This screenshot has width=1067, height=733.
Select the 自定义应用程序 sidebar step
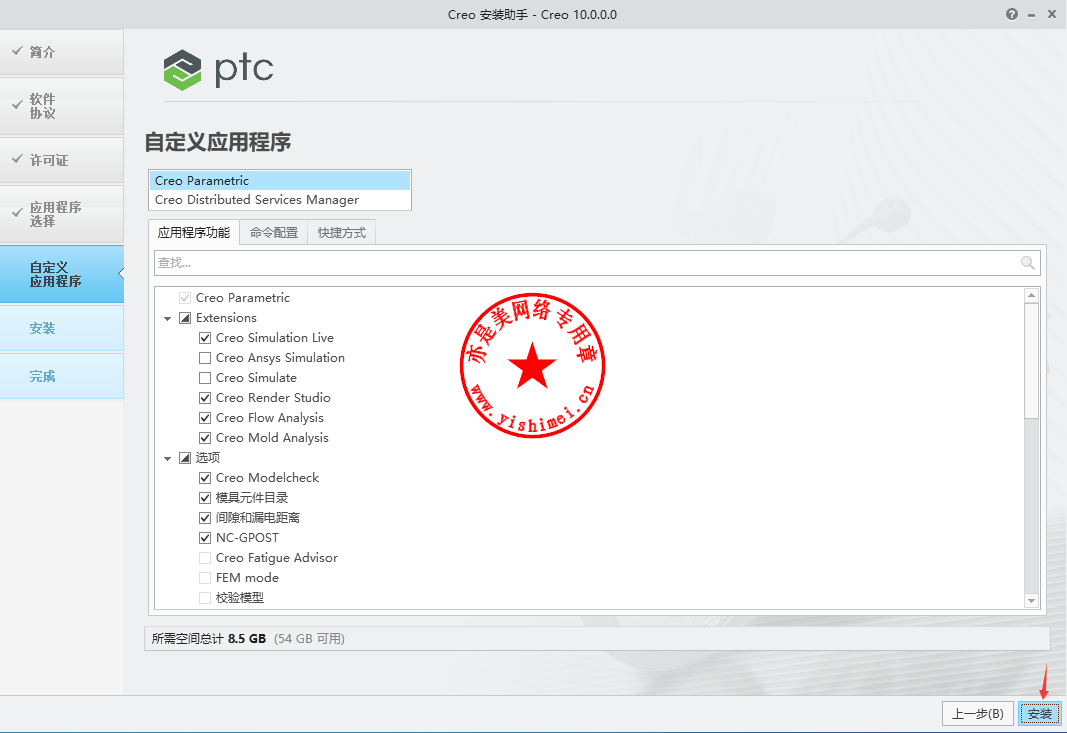(62, 274)
